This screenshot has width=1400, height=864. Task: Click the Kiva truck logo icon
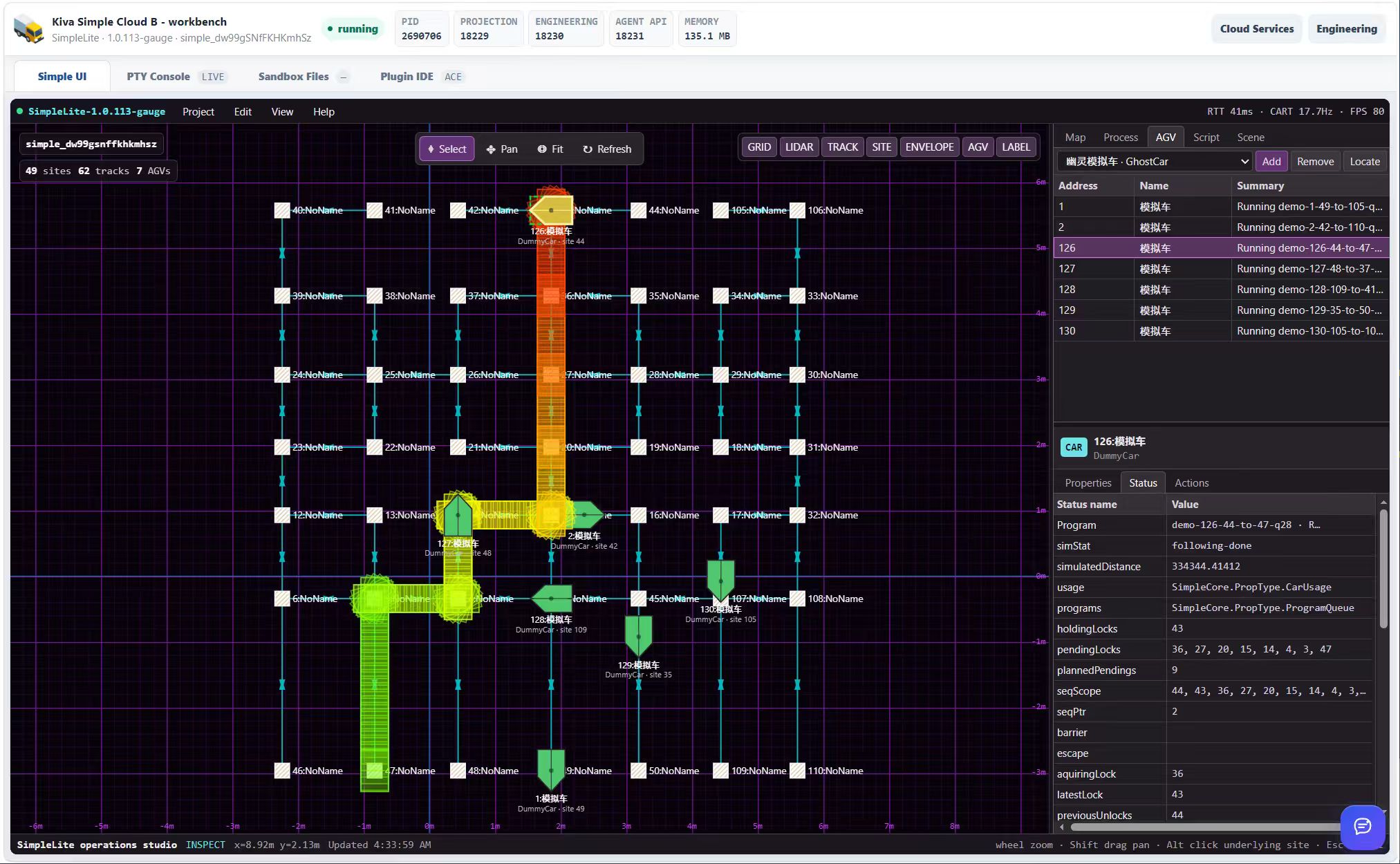(x=29, y=29)
